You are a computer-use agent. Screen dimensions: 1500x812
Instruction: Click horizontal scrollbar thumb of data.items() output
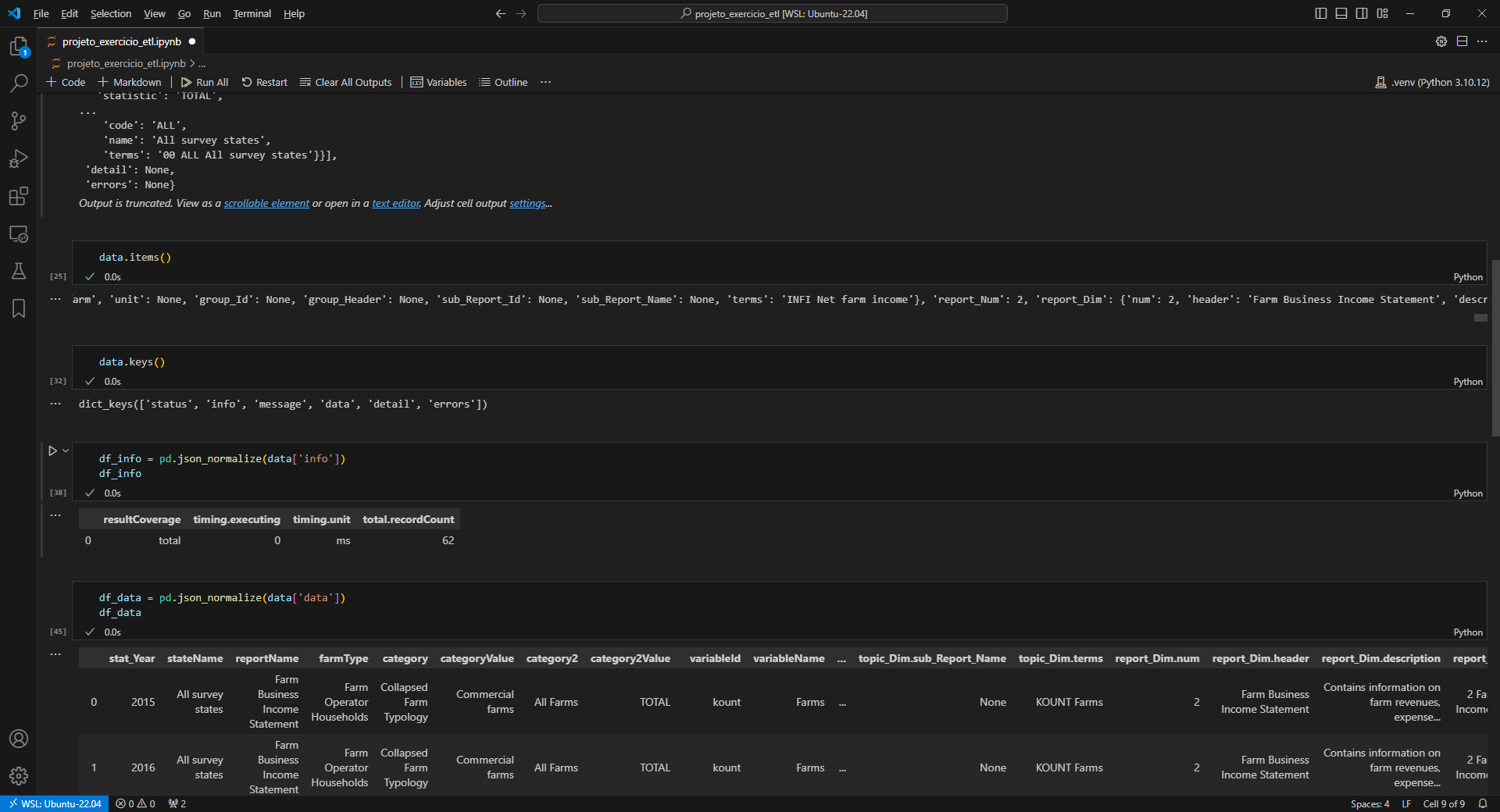1480,318
